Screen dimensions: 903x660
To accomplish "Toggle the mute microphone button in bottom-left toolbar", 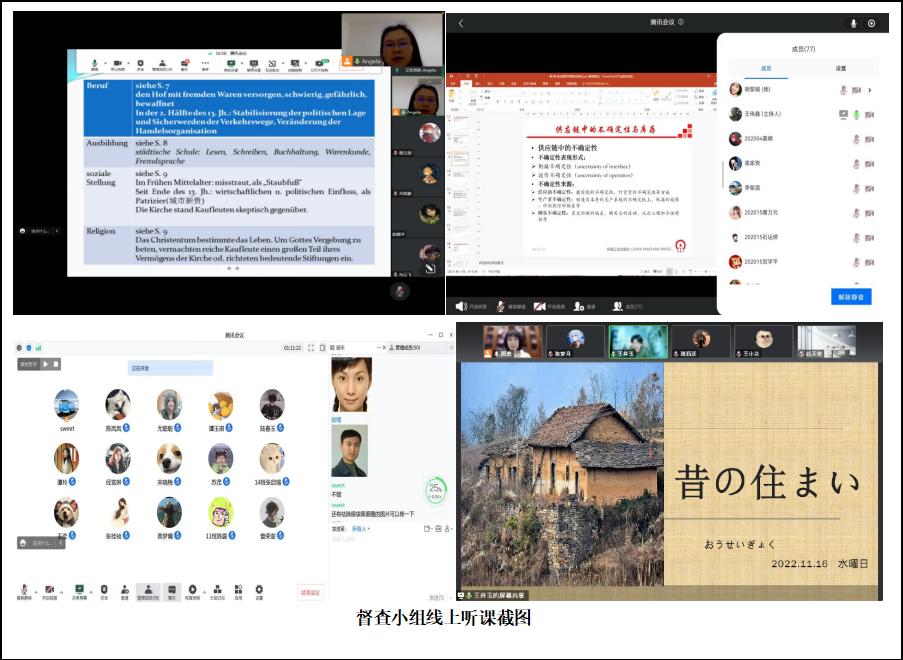I will [22, 589].
